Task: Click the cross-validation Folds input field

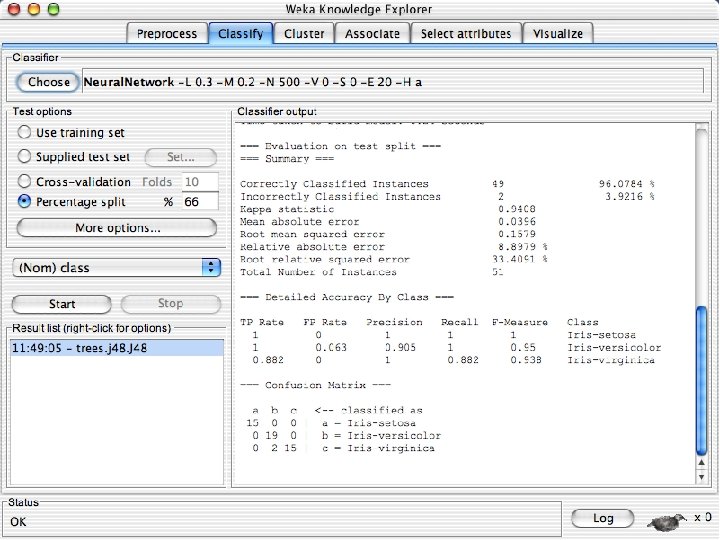Action: 200,182
